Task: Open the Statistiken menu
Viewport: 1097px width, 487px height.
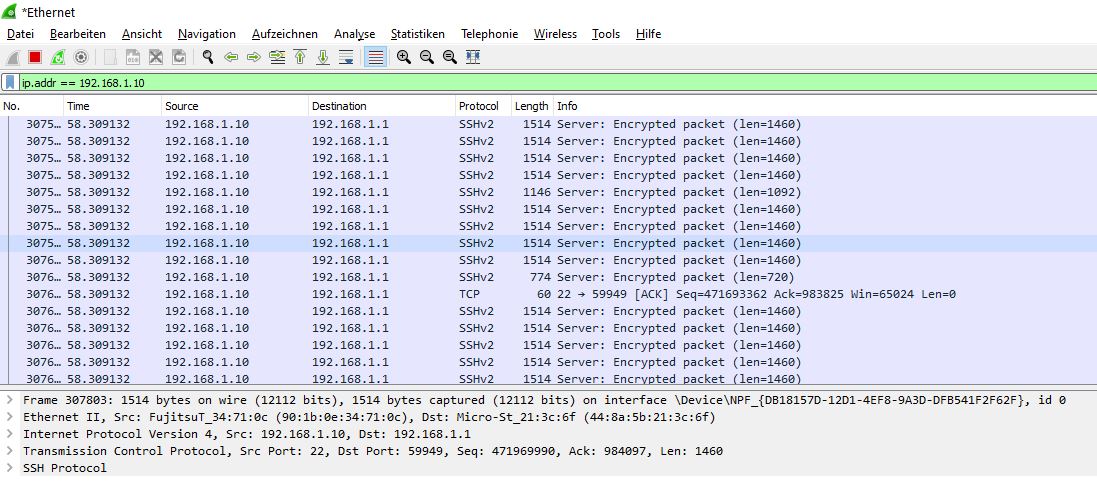Action: pyautogui.click(x=417, y=34)
